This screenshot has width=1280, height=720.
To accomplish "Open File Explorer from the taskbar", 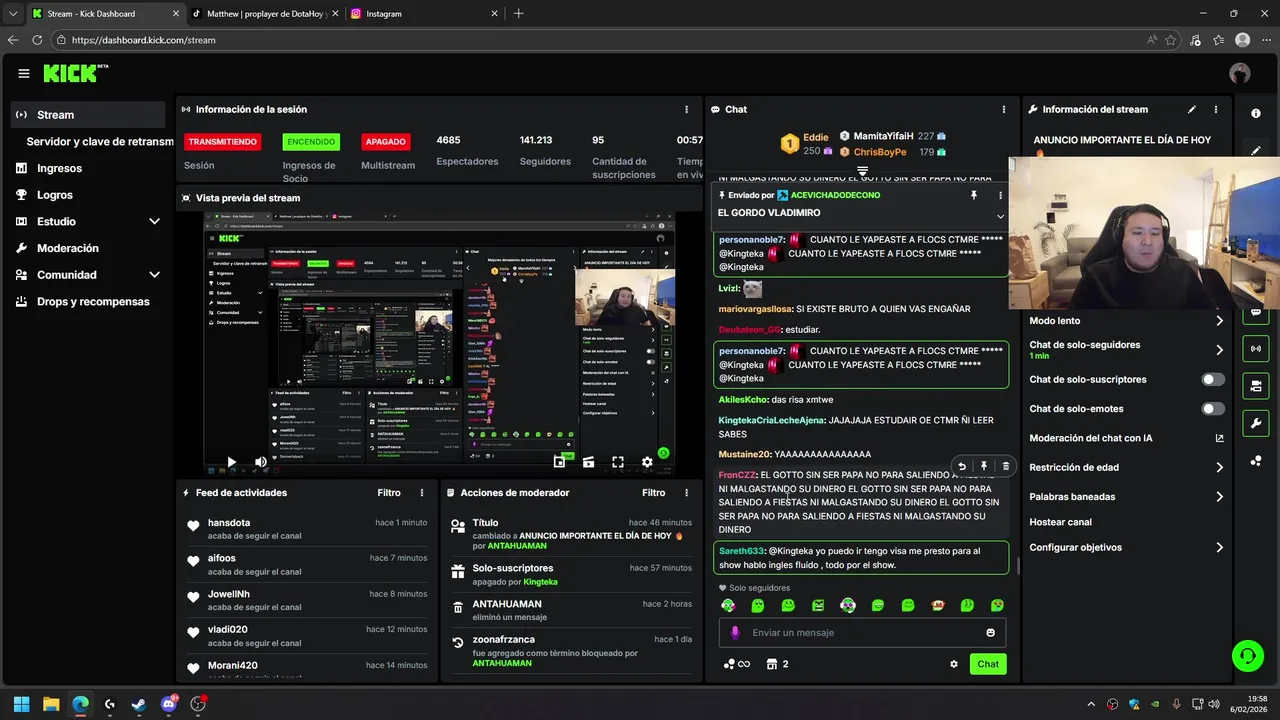I will pos(51,704).
